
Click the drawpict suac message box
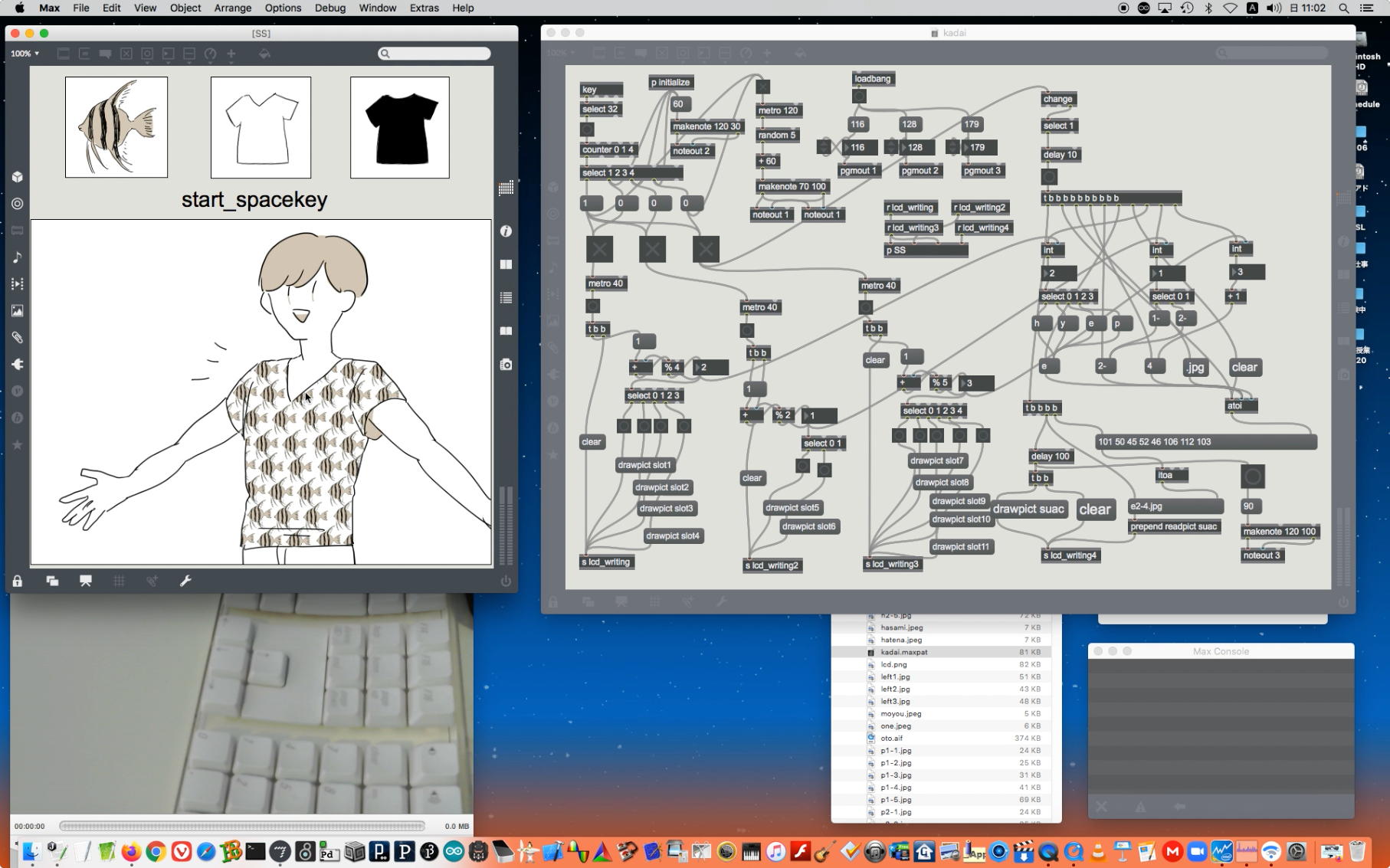1028,509
